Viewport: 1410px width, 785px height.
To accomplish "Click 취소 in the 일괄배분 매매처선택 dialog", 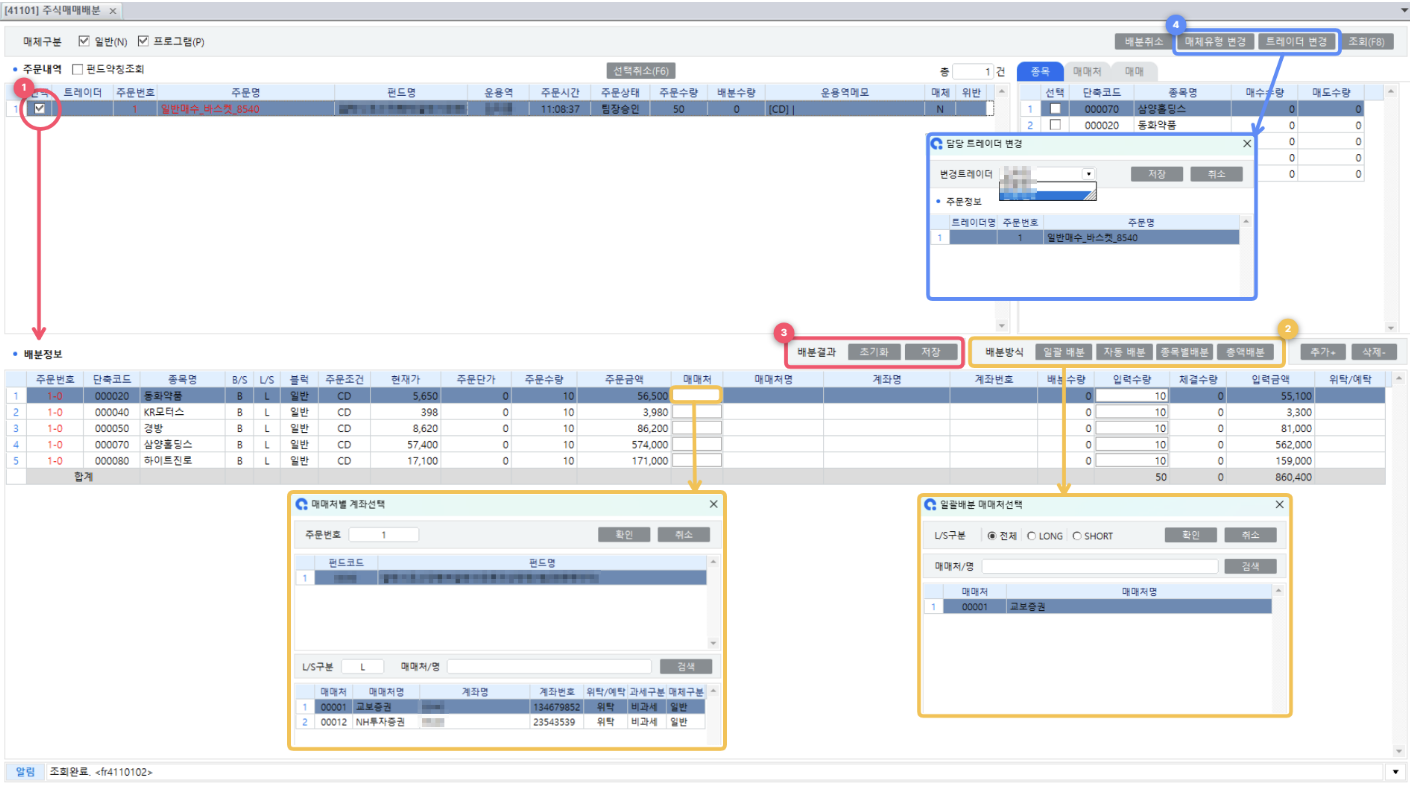I will [x=1250, y=535].
